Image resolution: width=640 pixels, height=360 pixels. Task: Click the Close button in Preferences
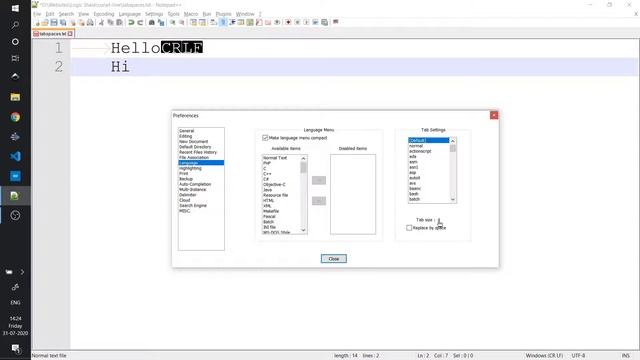tap(333, 259)
